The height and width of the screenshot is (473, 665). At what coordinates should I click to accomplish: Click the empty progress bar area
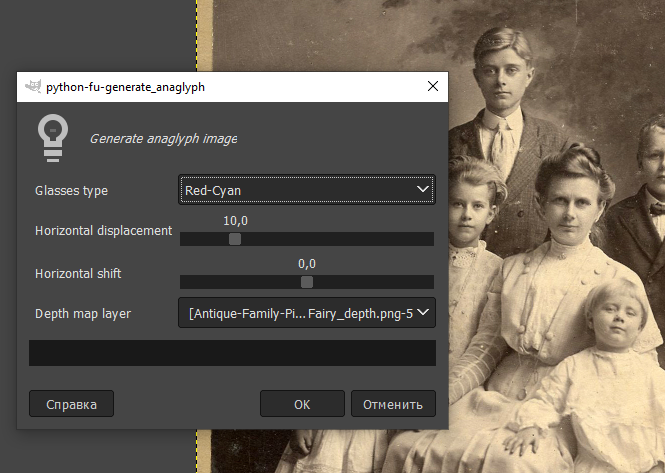tap(232, 353)
